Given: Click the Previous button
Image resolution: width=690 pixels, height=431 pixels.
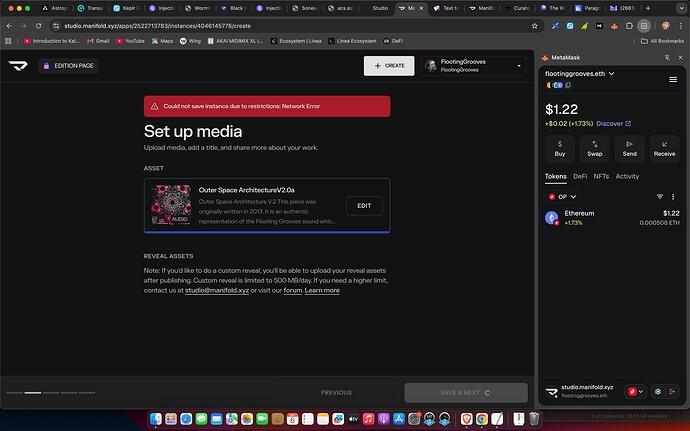Looking at the screenshot, I should tap(336, 393).
